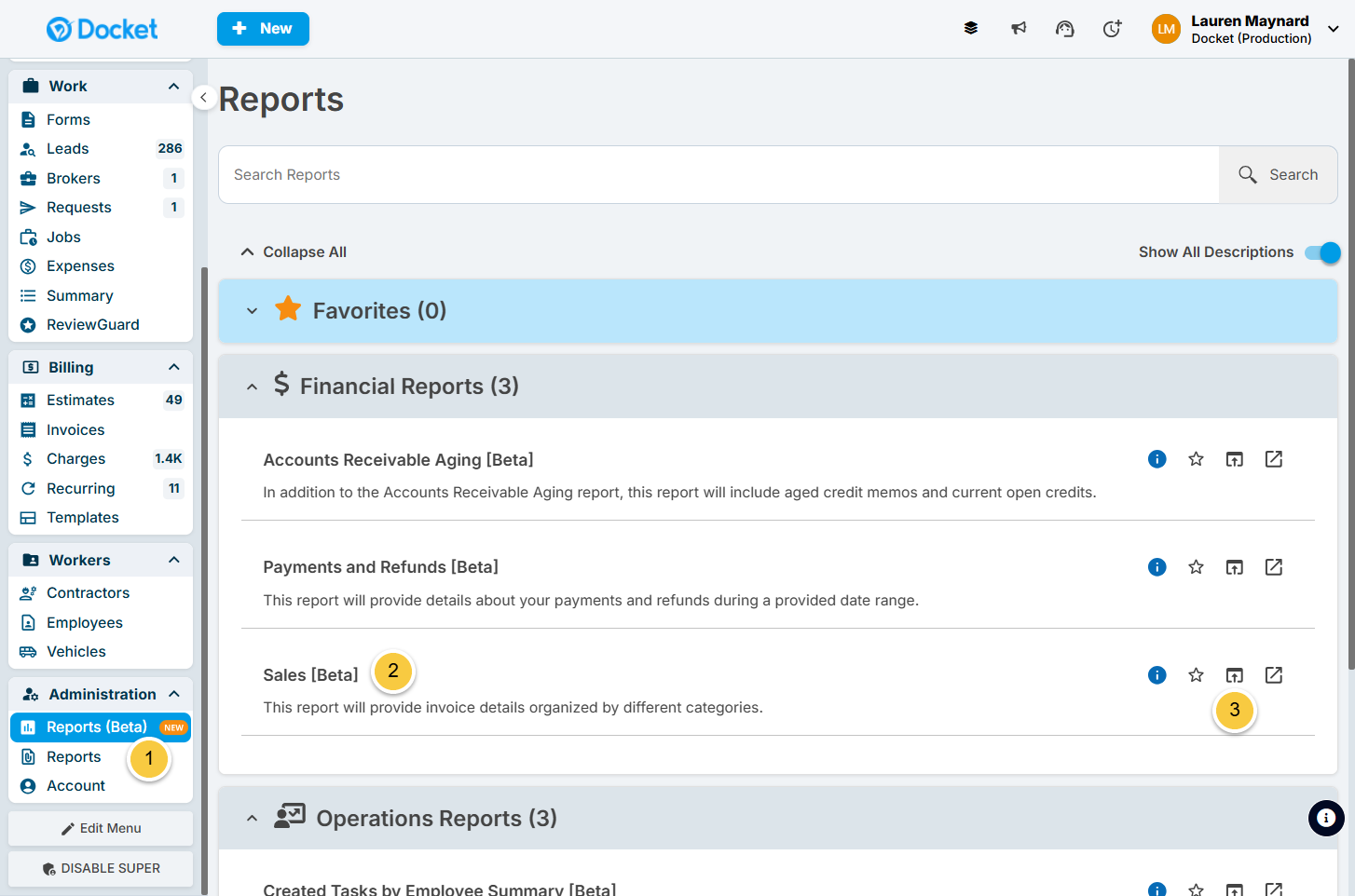Click Collapse All reports
Viewport: 1355px width, 896px height.
coord(294,252)
